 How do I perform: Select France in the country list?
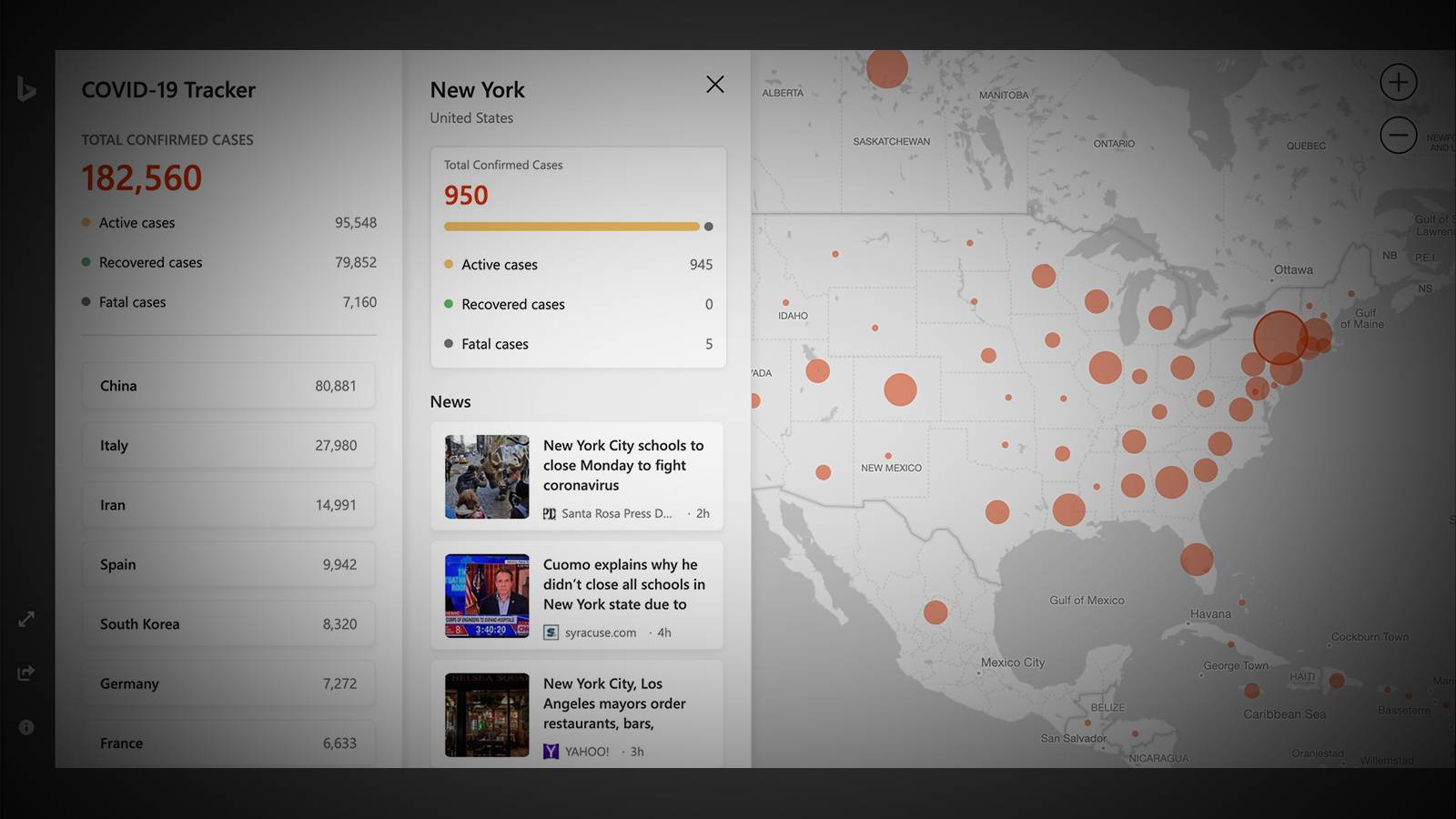pyautogui.click(x=228, y=743)
